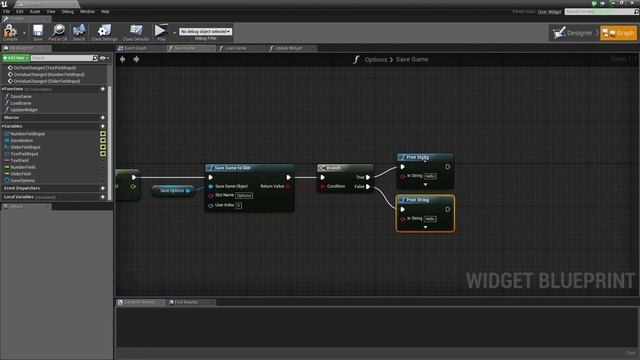Viewport: 640px width, 360px height.
Task: Click the Slot Name pin on Save Game to Slot
Action: click(211, 196)
